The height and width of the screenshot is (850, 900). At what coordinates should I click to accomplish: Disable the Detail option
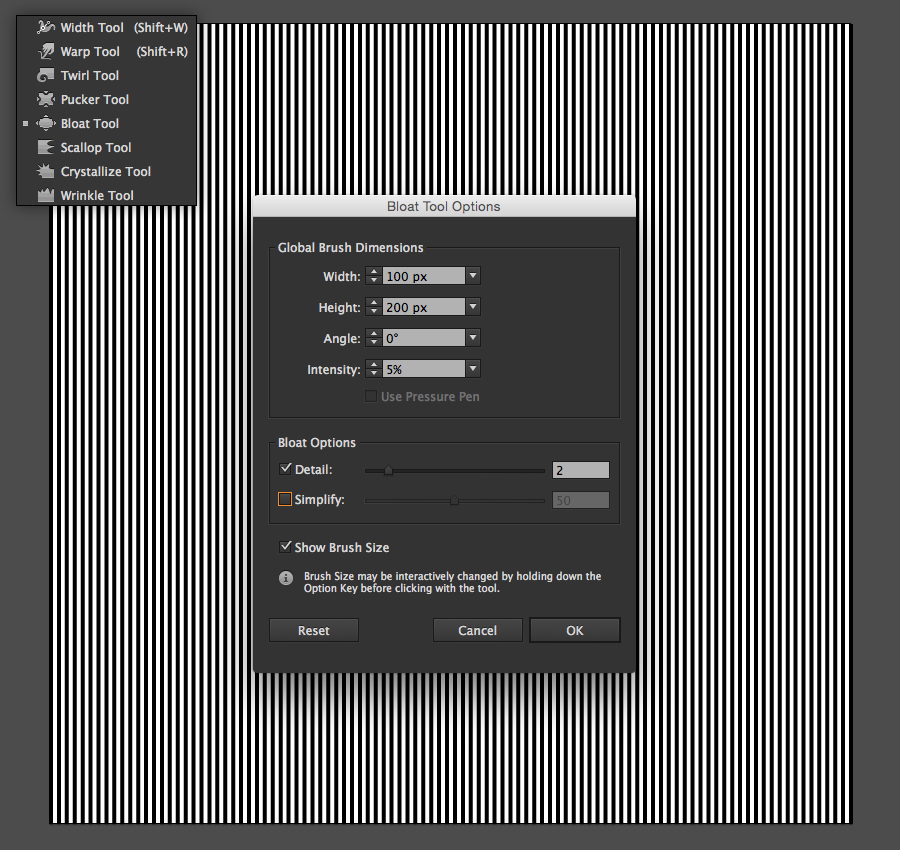coord(286,469)
